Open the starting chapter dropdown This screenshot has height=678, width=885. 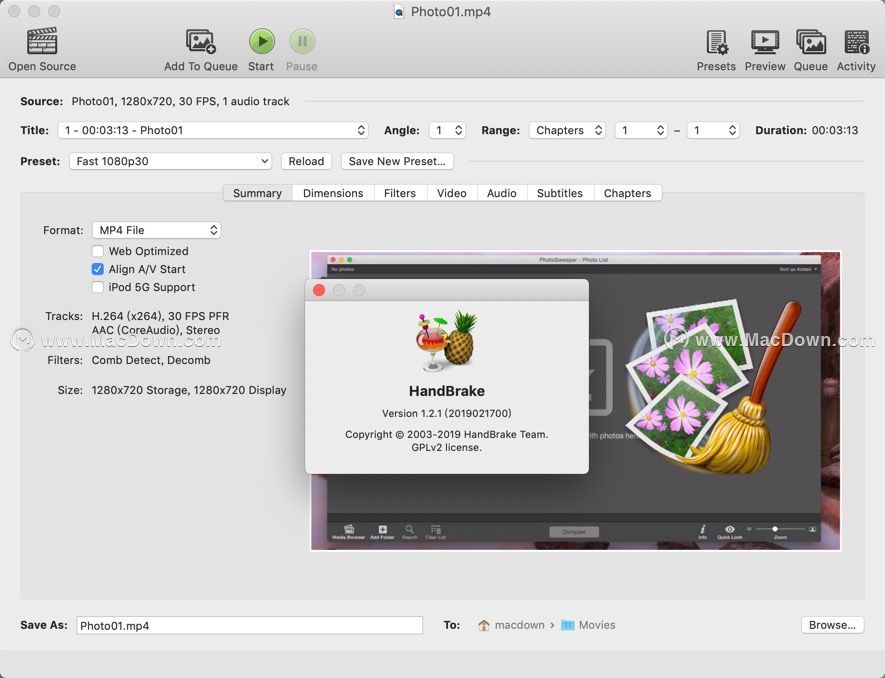click(x=641, y=130)
